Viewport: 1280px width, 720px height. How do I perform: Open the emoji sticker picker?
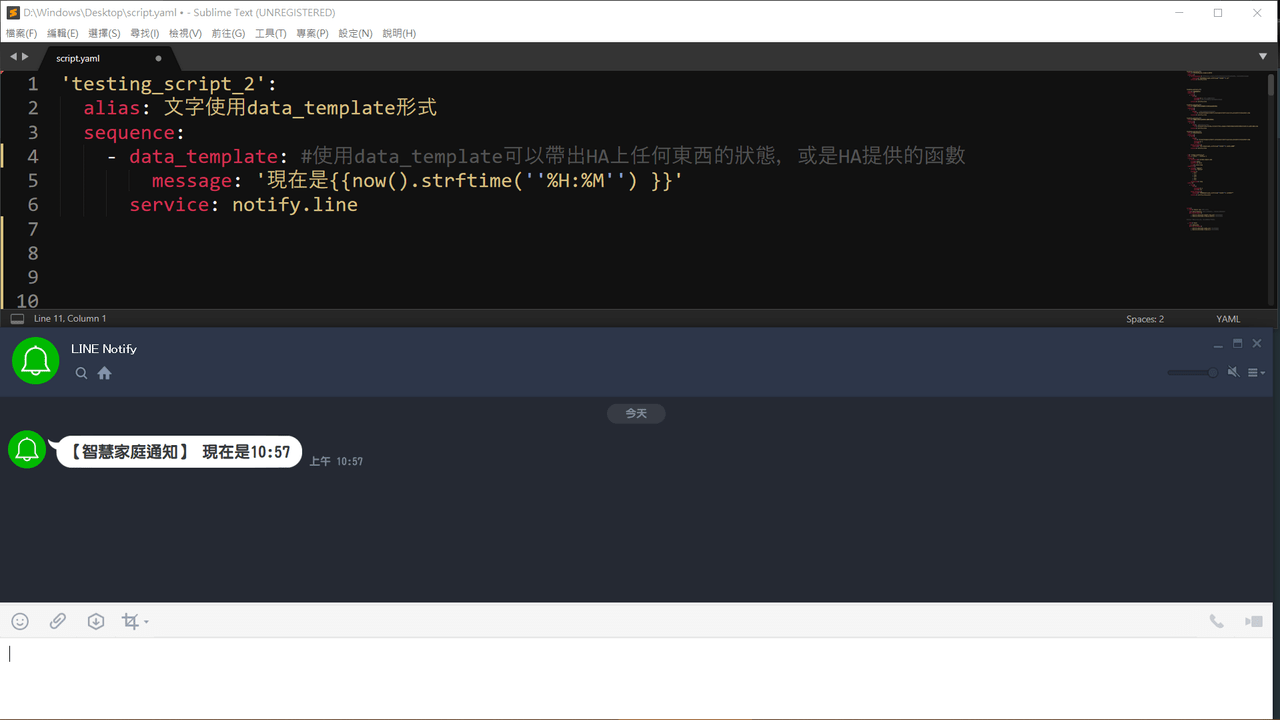click(20, 621)
